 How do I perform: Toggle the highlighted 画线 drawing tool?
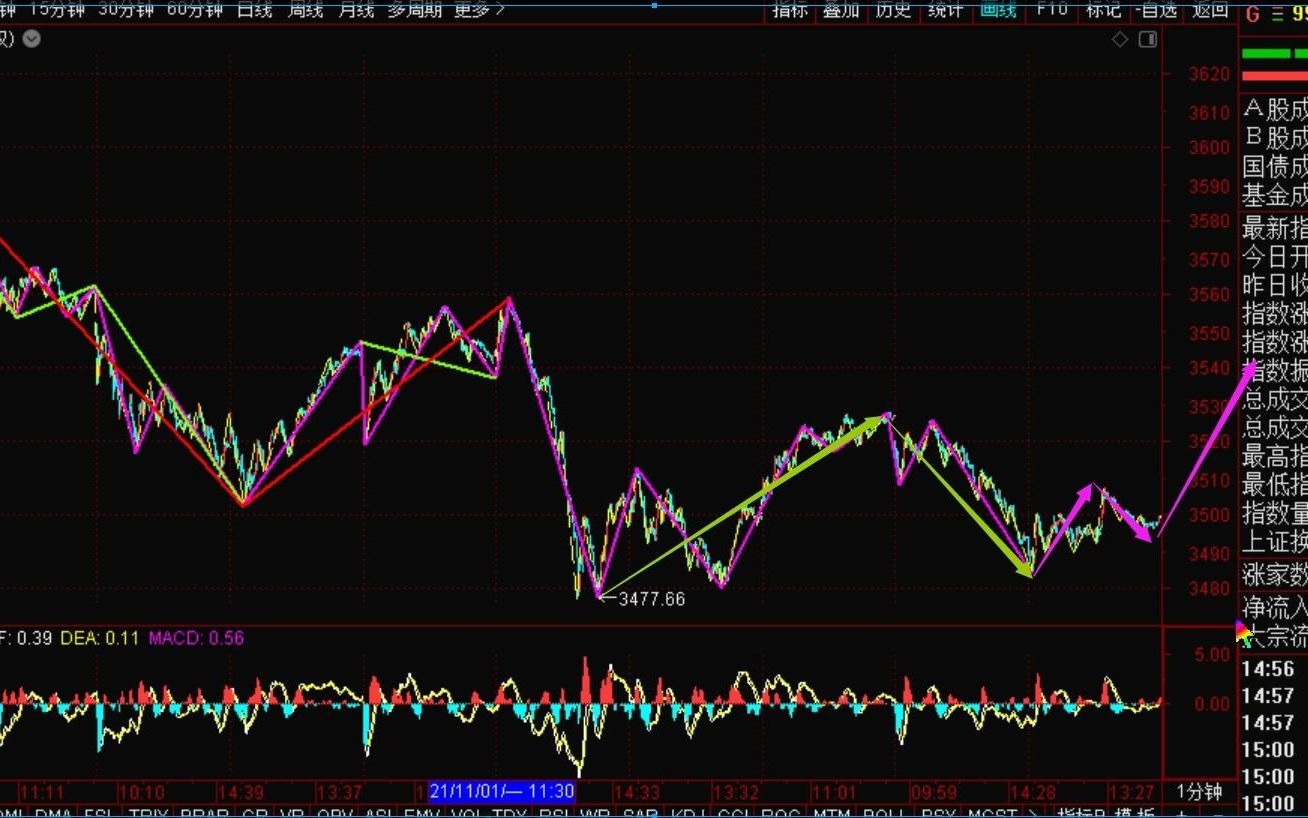coord(998,9)
